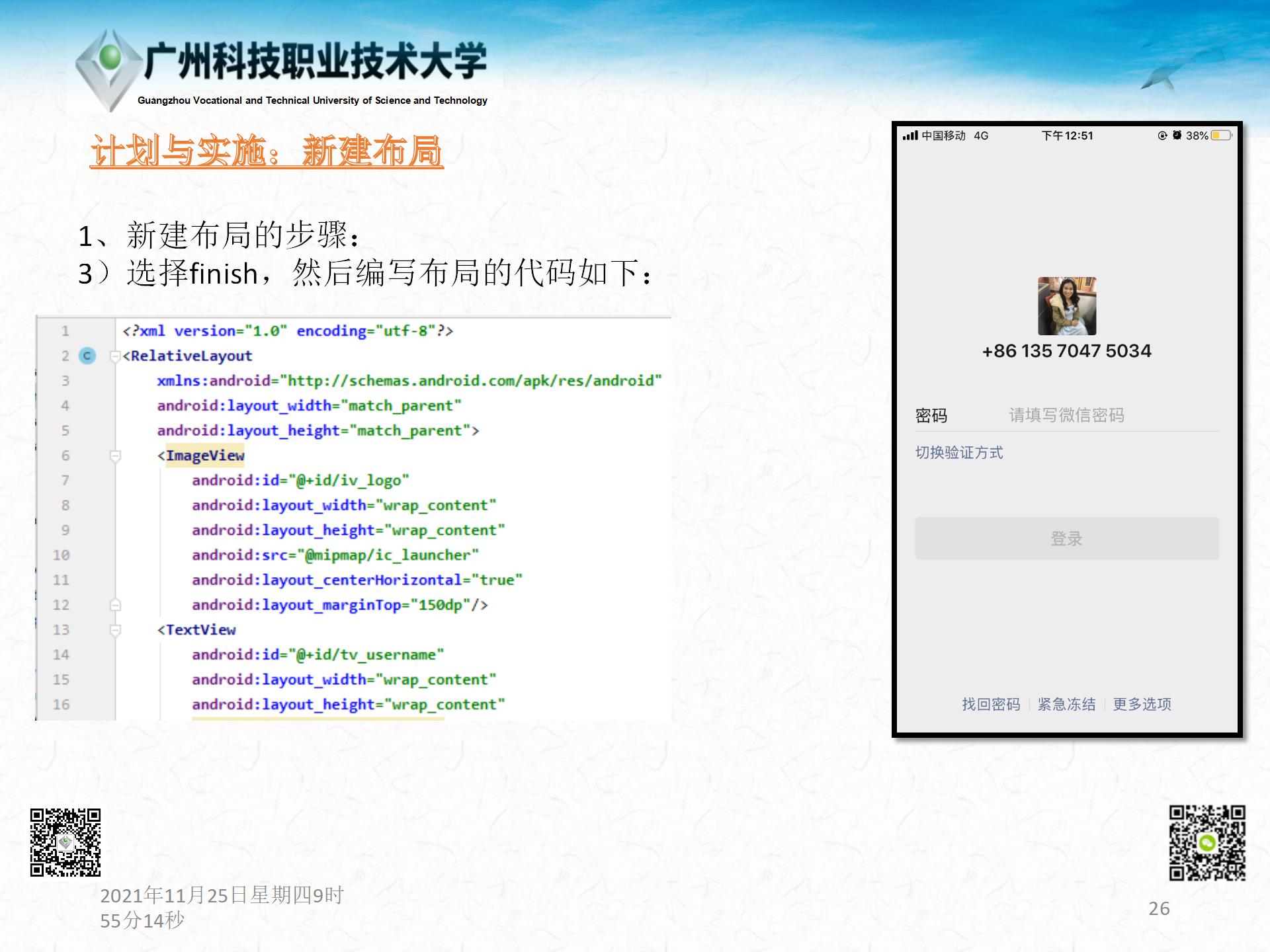Click the bottom-right WeChat QR code

click(x=1207, y=843)
